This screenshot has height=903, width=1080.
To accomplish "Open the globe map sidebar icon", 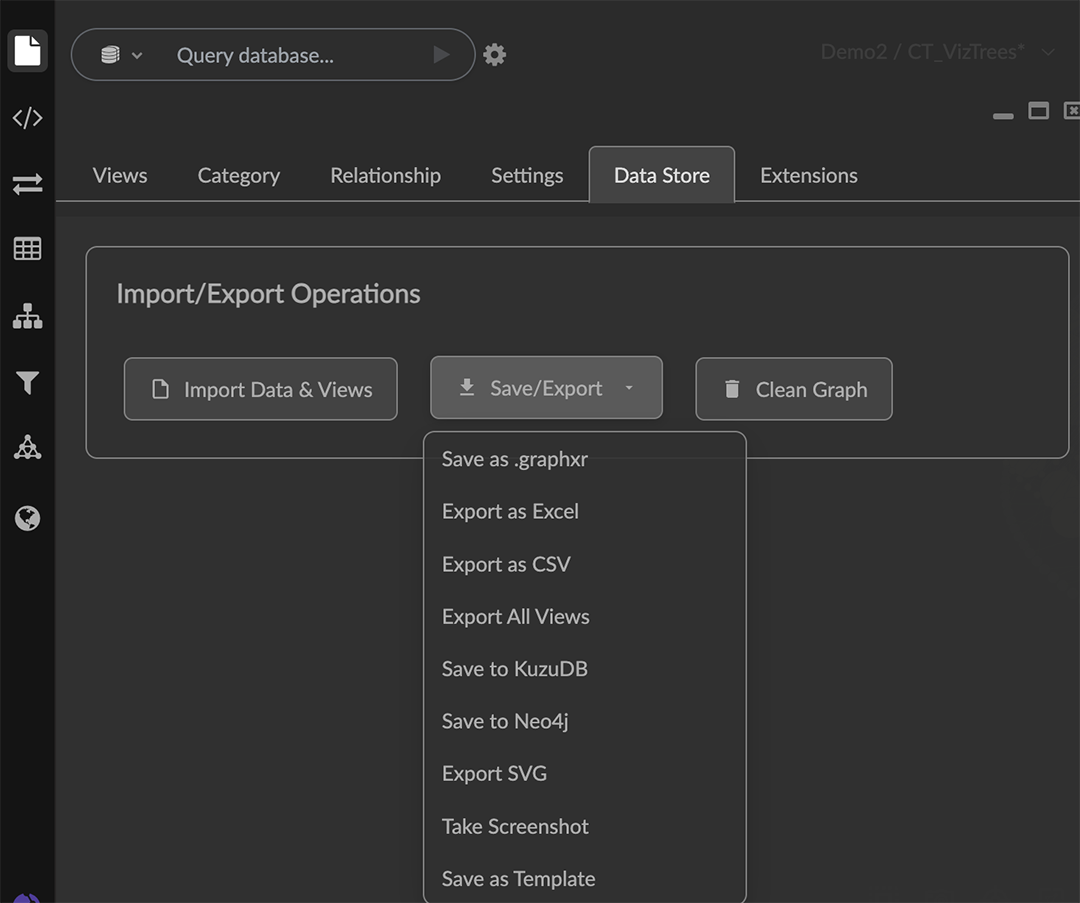I will tap(27, 518).
